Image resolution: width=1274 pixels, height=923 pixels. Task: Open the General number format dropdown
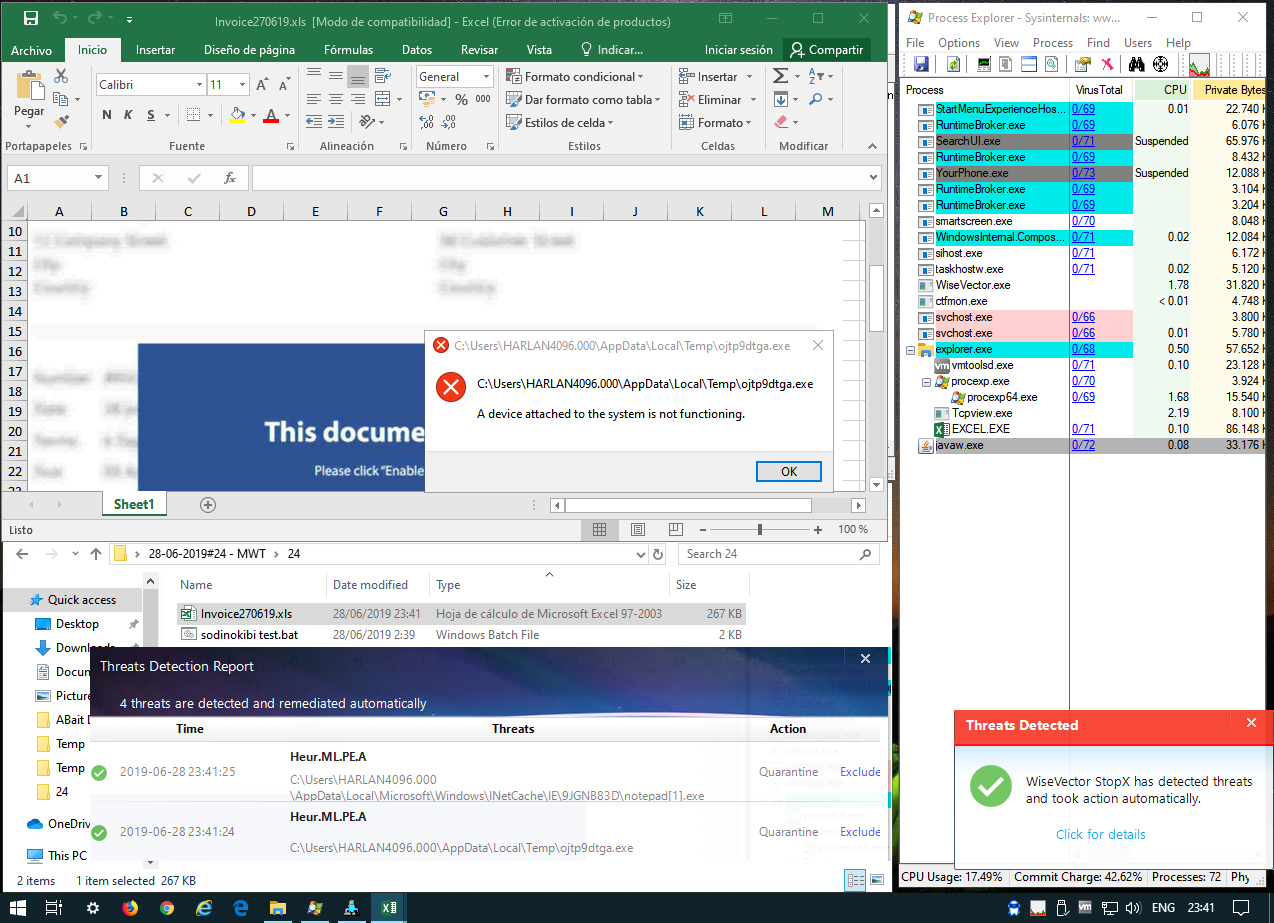click(x=487, y=76)
